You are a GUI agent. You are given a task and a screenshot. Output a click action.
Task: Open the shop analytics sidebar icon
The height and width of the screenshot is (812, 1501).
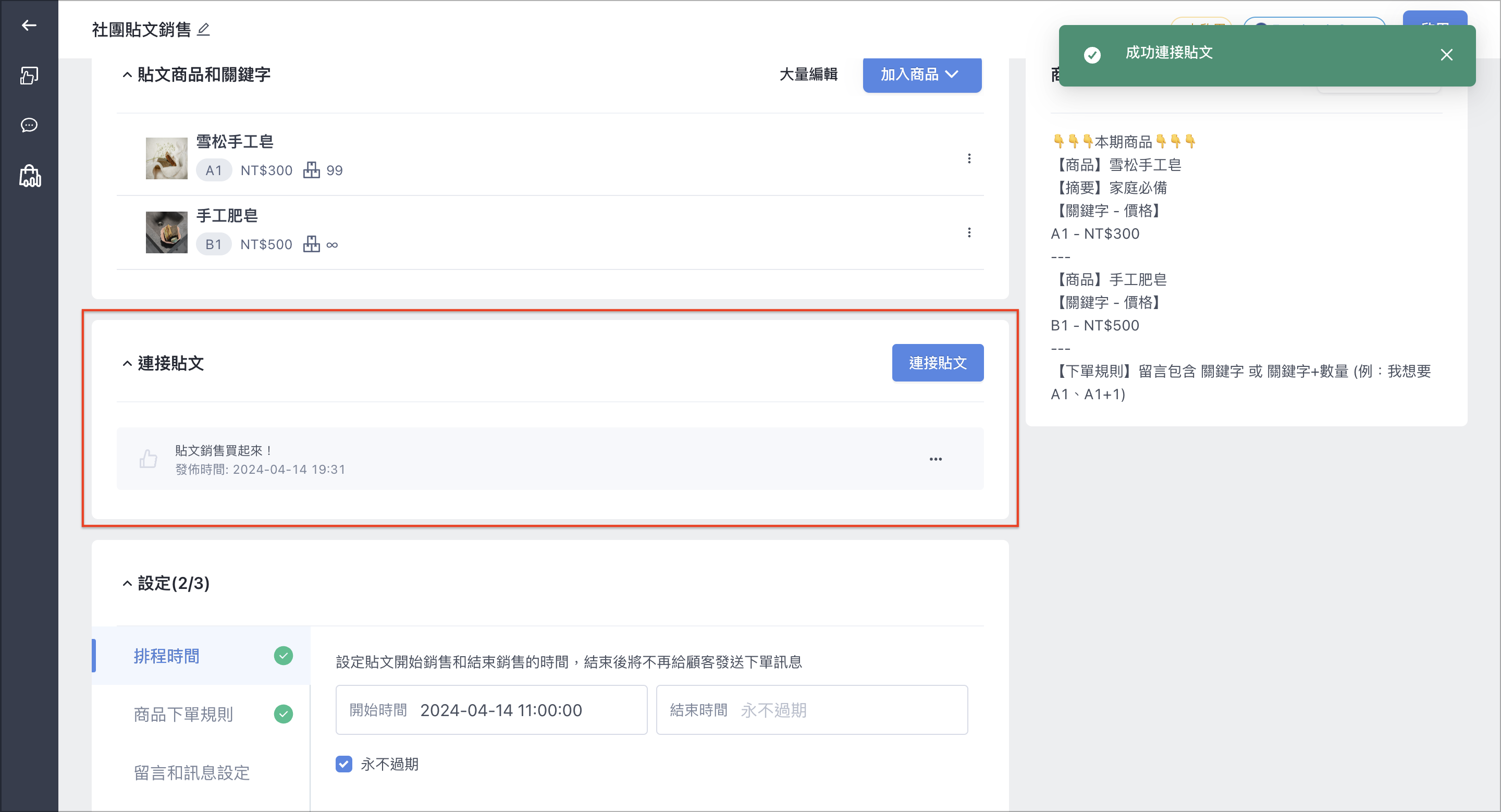click(30, 176)
